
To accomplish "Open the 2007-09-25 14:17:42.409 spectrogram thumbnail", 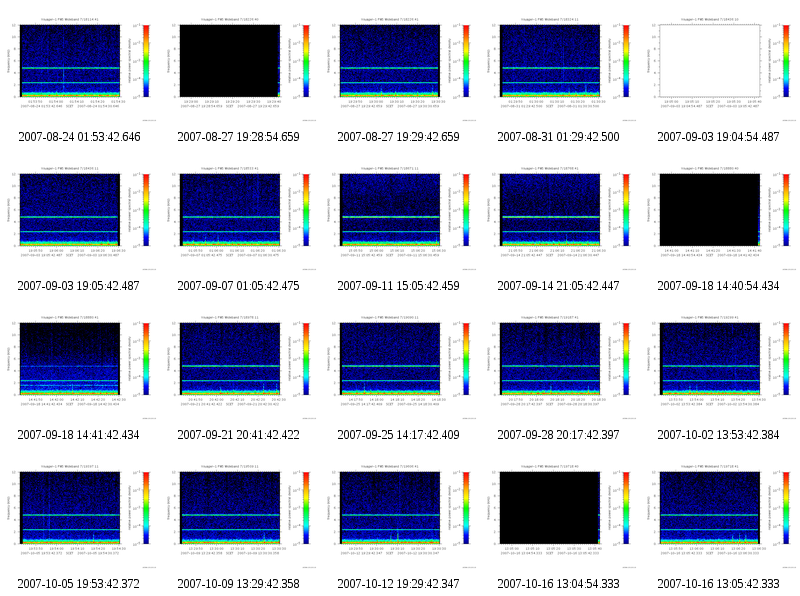I will point(399,367).
